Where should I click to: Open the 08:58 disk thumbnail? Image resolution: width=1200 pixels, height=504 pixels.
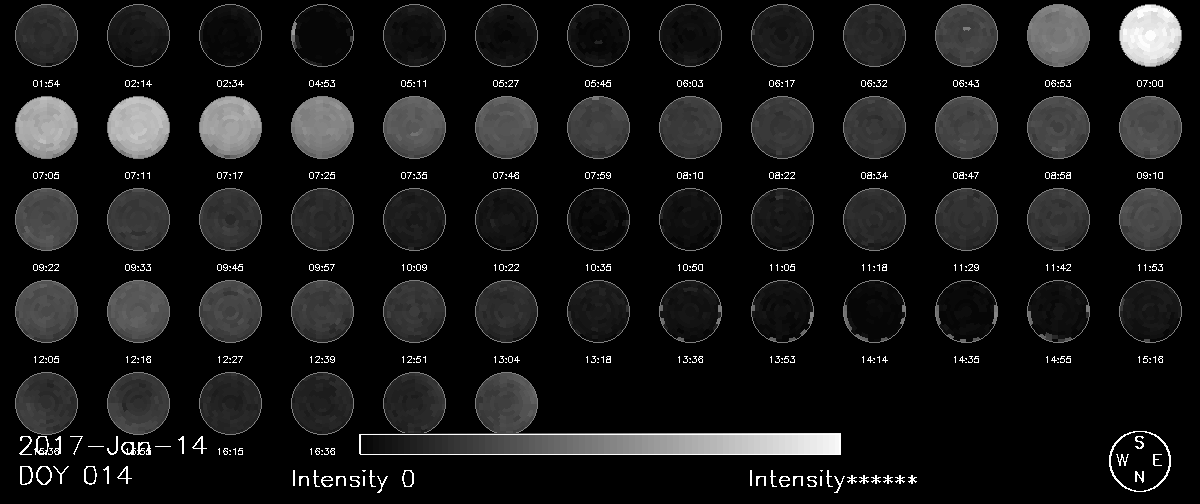(1058, 127)
